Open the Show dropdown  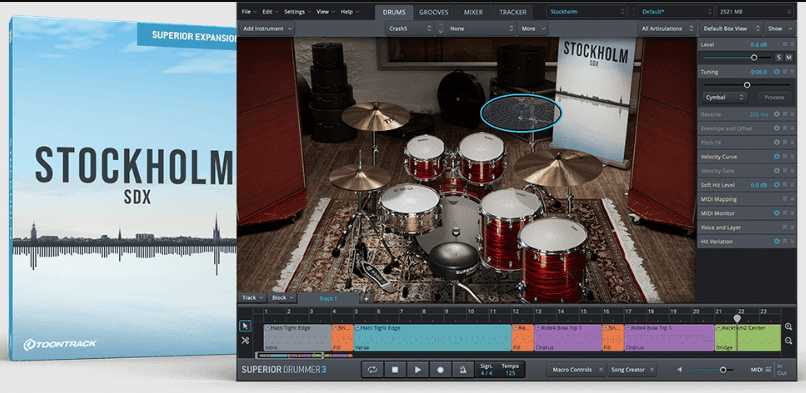pos(780,29)
